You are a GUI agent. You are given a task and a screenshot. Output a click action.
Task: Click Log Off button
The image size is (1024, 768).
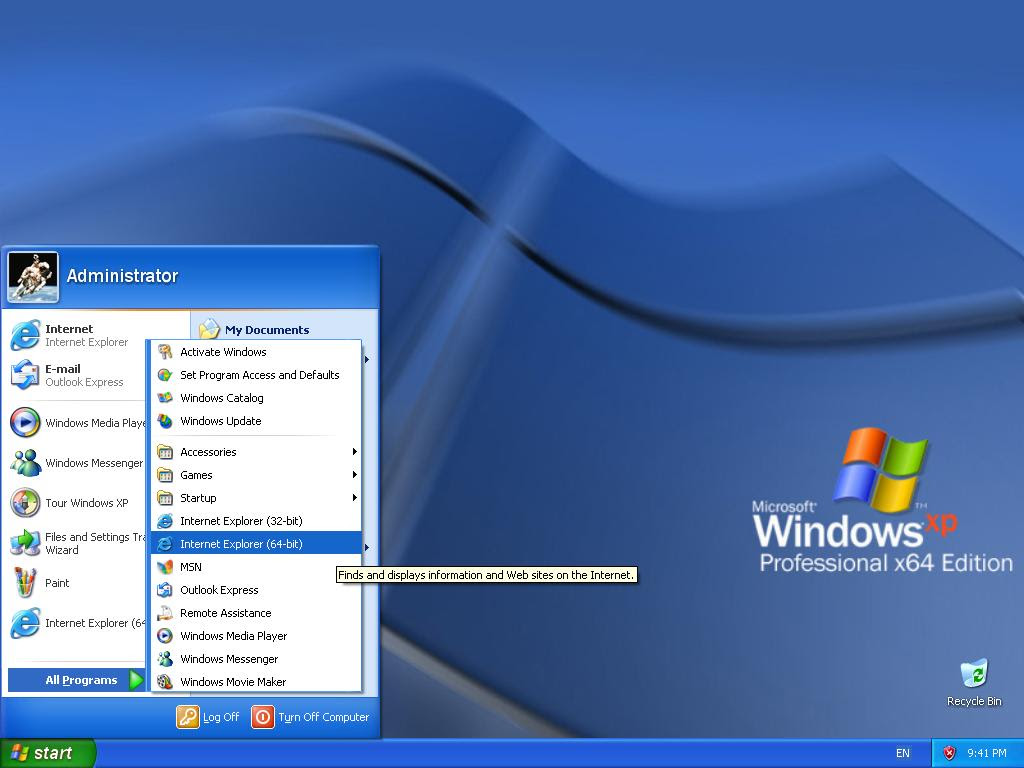coord(208,717)
